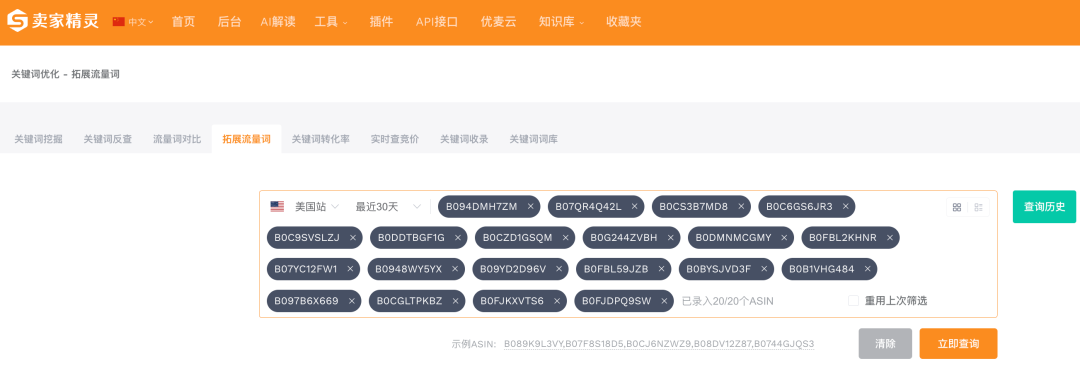Remove ASIN tag B07YC12FW1
This screenshot has height=385, width=1080.
(x=350, y=269)
